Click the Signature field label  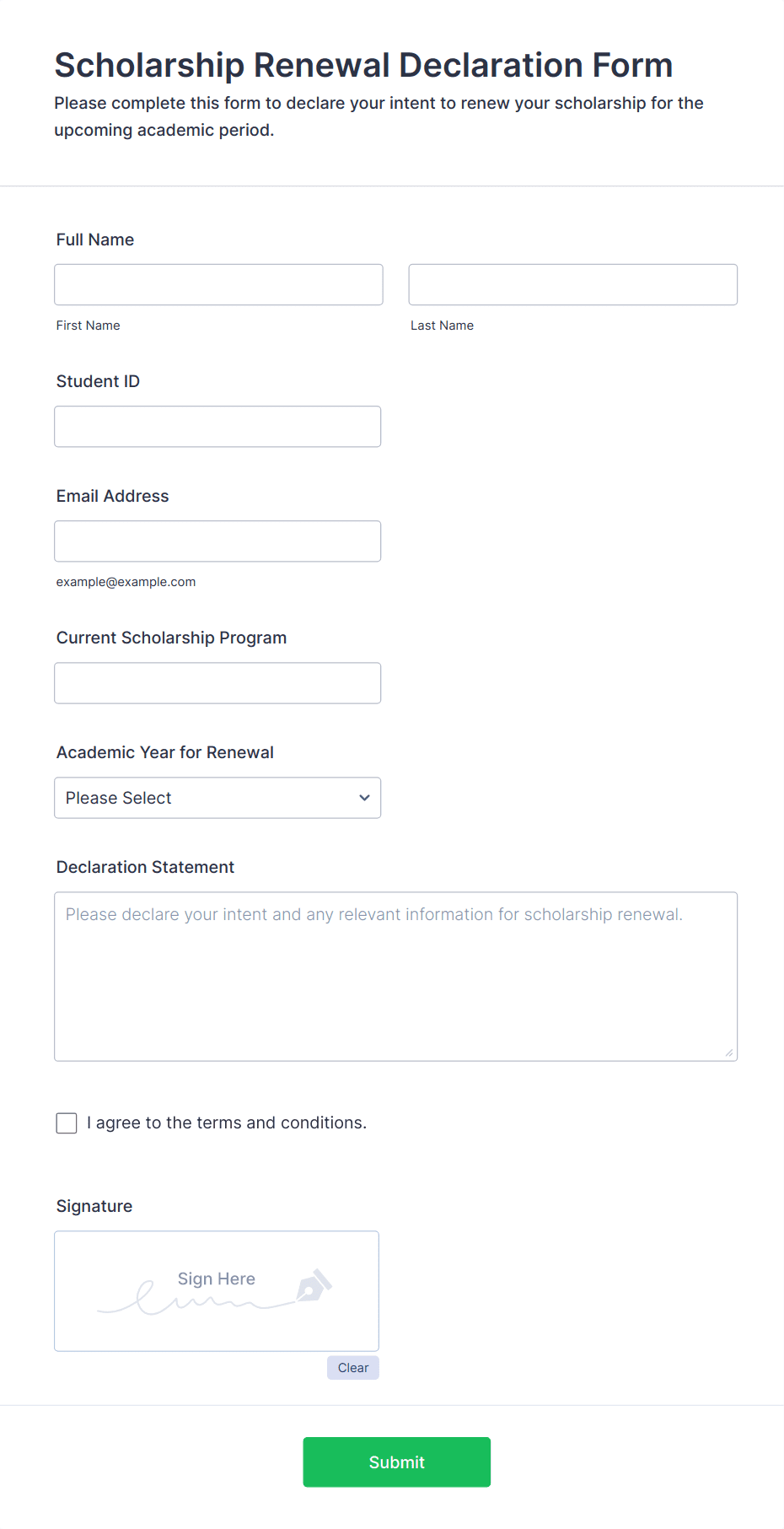94,1206
